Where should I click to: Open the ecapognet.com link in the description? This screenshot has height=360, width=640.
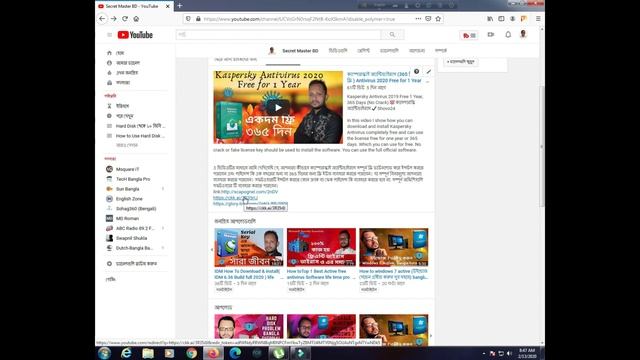249,192
